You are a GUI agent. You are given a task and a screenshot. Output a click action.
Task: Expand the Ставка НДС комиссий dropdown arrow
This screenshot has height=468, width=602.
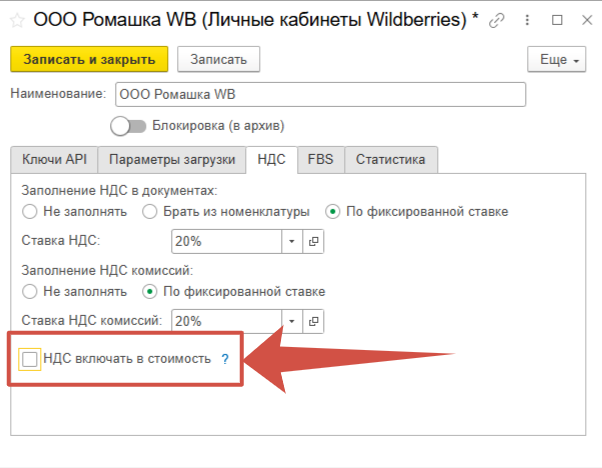292,321
